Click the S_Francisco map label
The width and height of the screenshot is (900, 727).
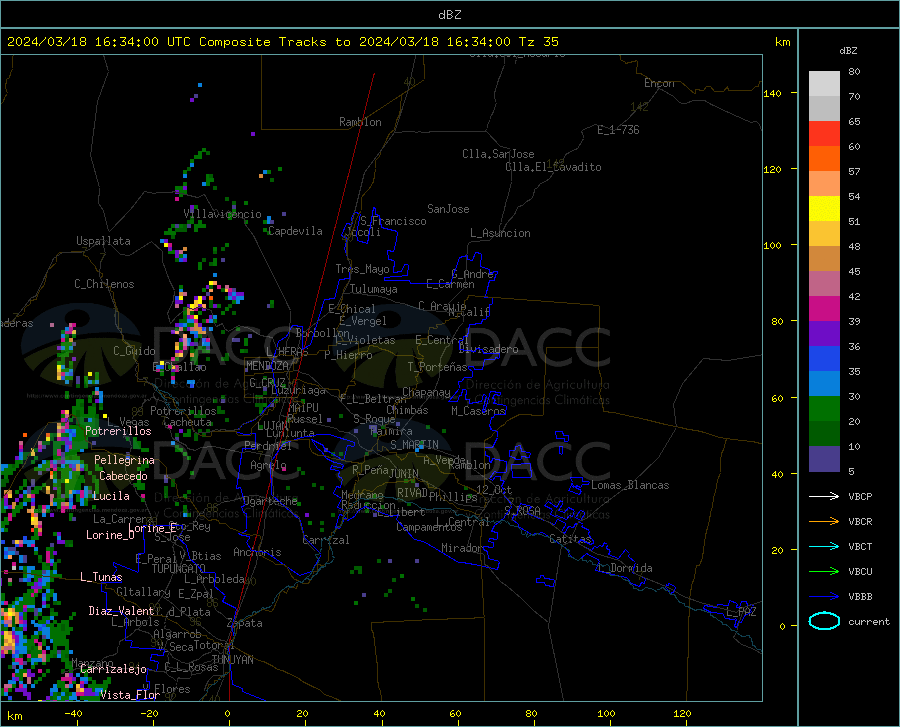click(x=393, y=221)
